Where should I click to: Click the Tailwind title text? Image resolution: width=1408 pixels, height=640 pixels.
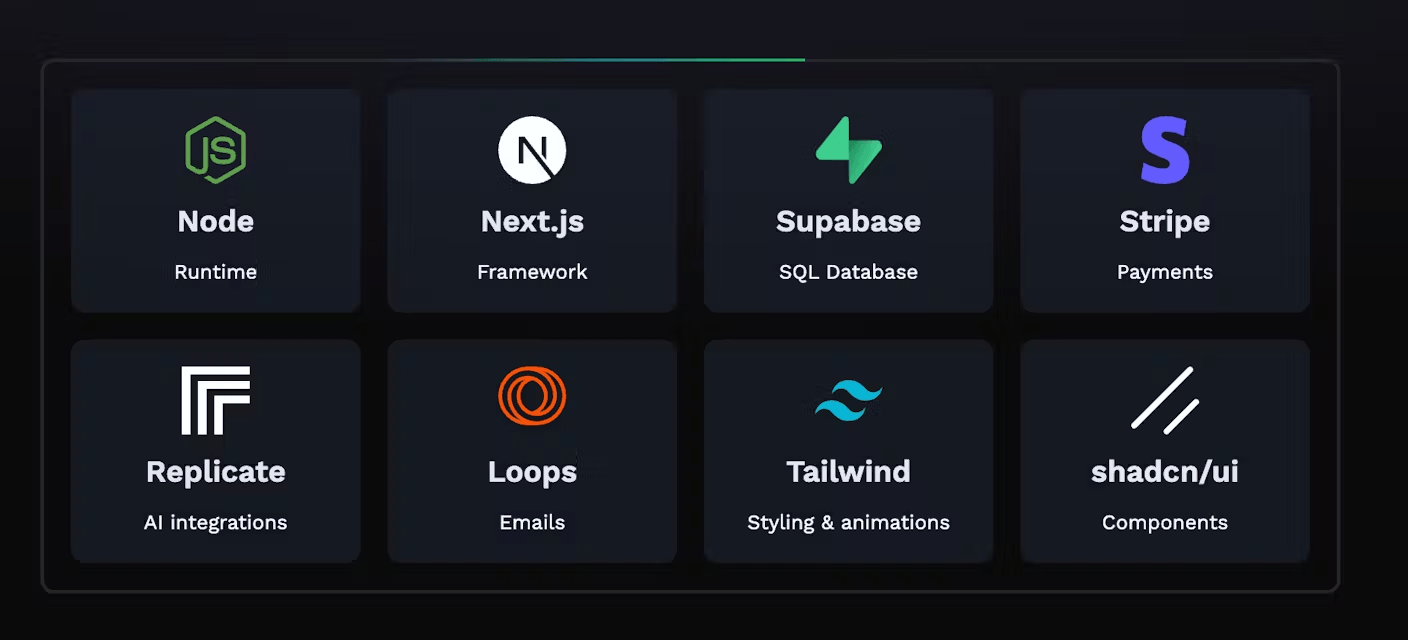848,471
